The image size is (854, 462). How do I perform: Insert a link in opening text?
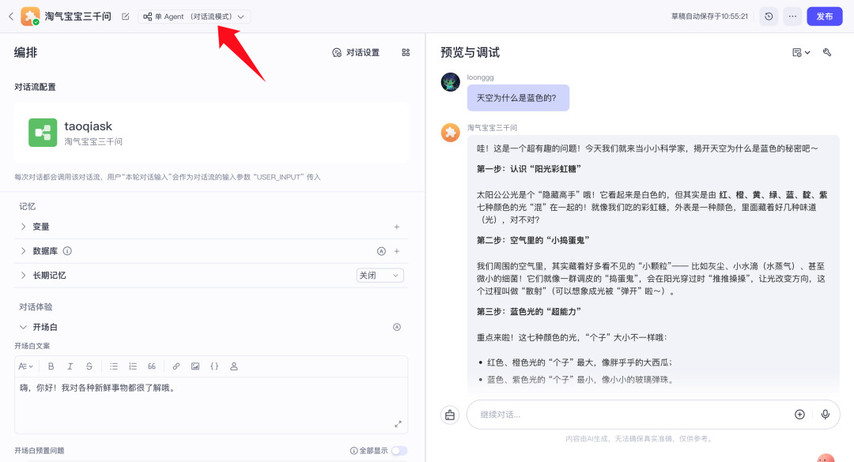(176, 367)
